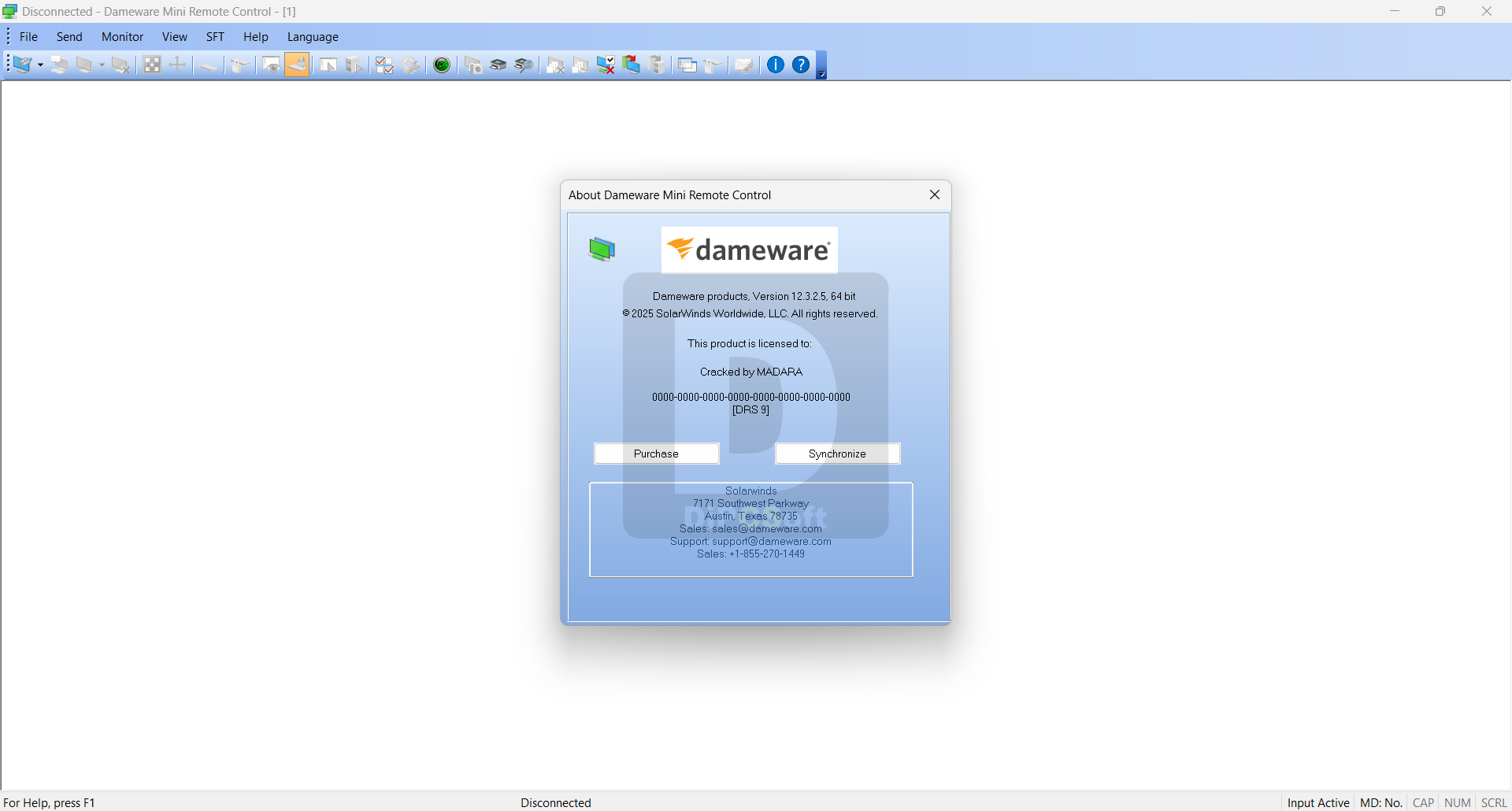Click the greyed windows with X icon
This screenshot has width=1512, height=811.
(x=555, y=65)
